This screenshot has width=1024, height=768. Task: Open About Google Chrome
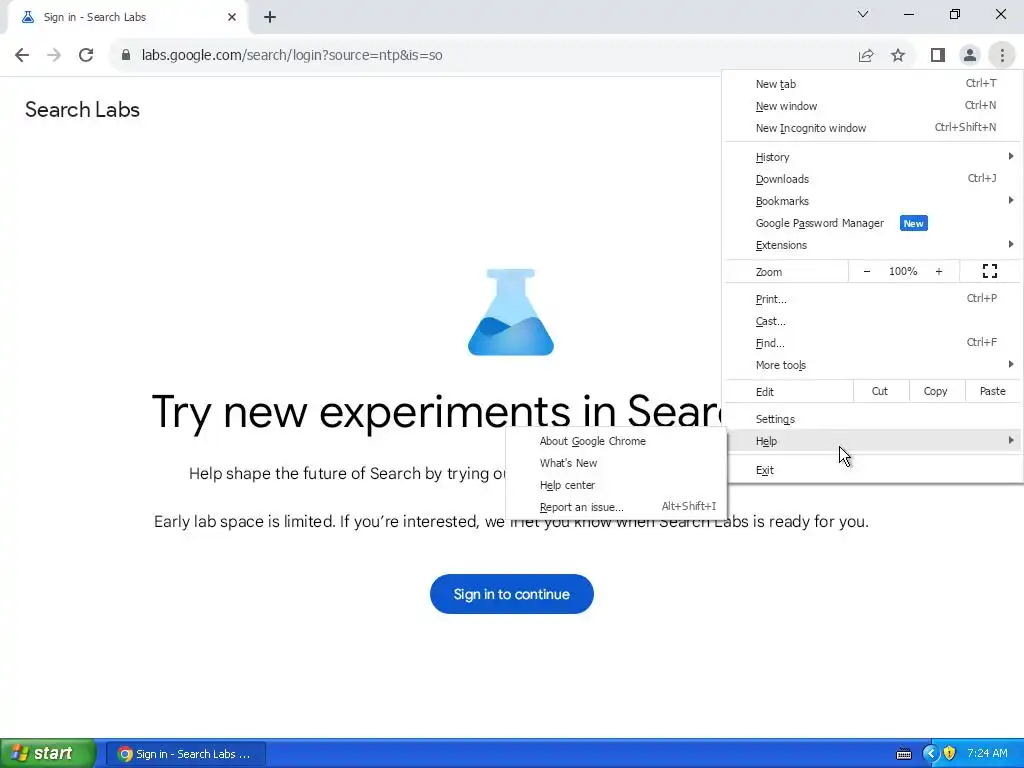click(616, 441)
